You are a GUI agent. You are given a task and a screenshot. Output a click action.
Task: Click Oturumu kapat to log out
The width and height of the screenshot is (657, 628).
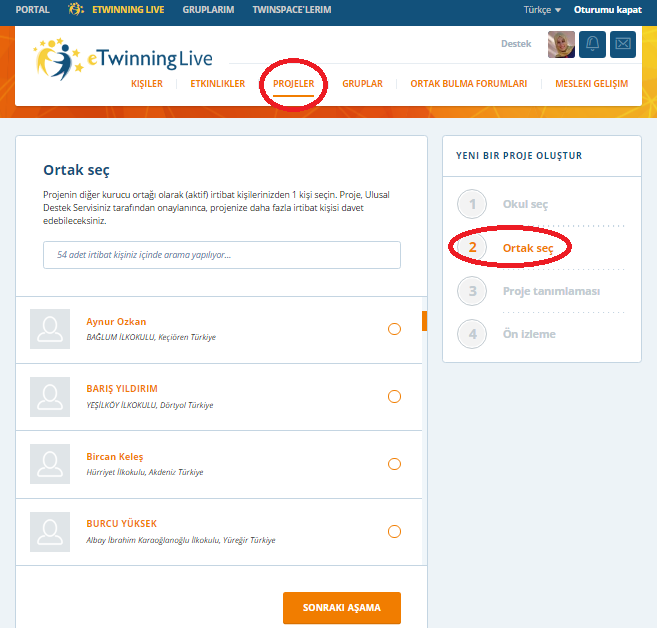pos(608,10)
